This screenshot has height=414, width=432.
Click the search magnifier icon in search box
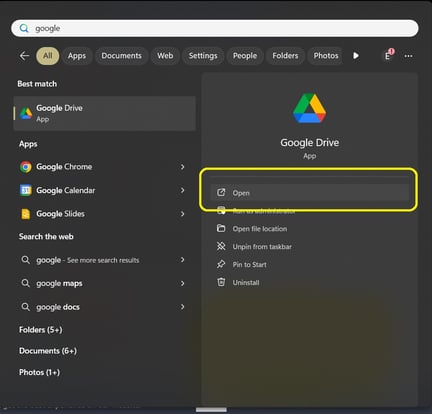(x=24, y=28)
